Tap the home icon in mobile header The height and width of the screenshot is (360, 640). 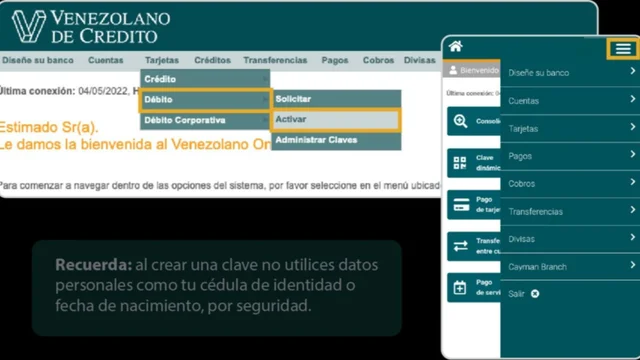456,46
